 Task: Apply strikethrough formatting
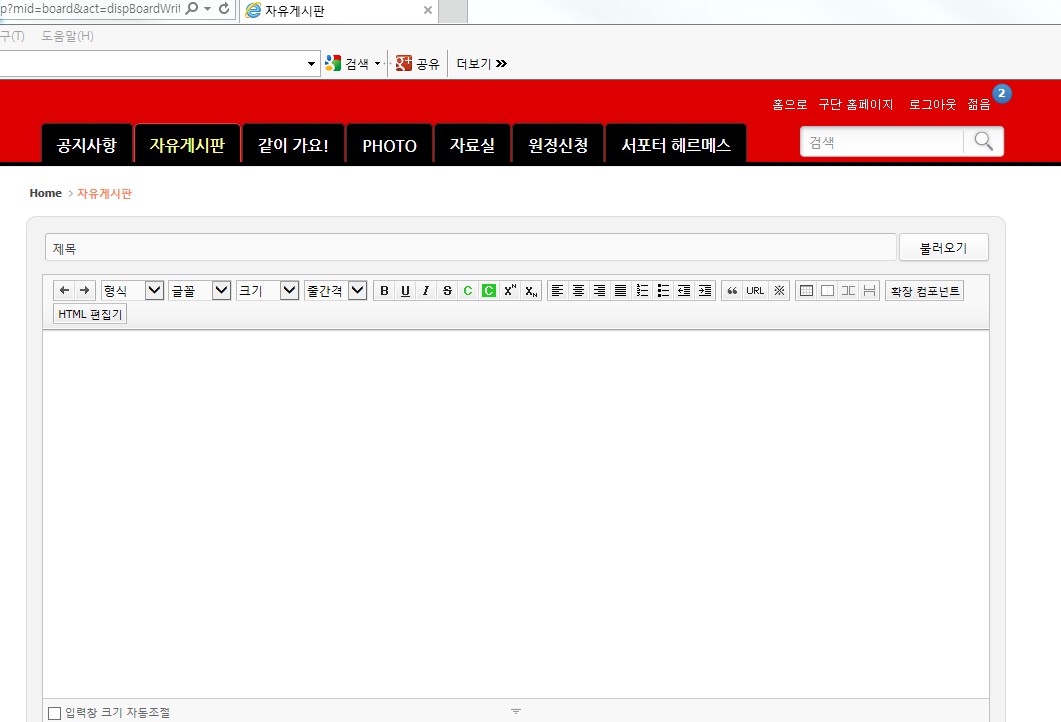447,290
